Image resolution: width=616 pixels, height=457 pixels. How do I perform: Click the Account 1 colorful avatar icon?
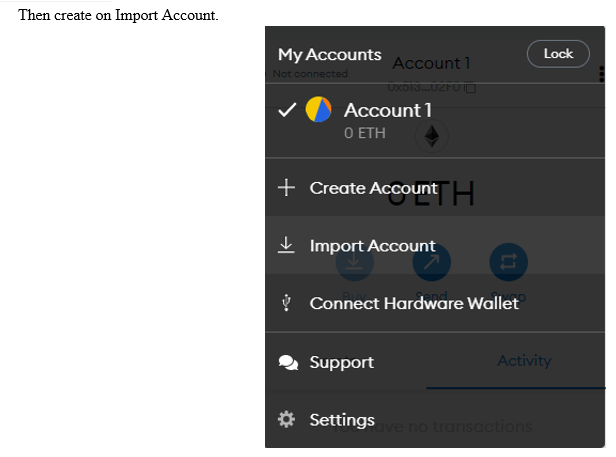[319, 109]
